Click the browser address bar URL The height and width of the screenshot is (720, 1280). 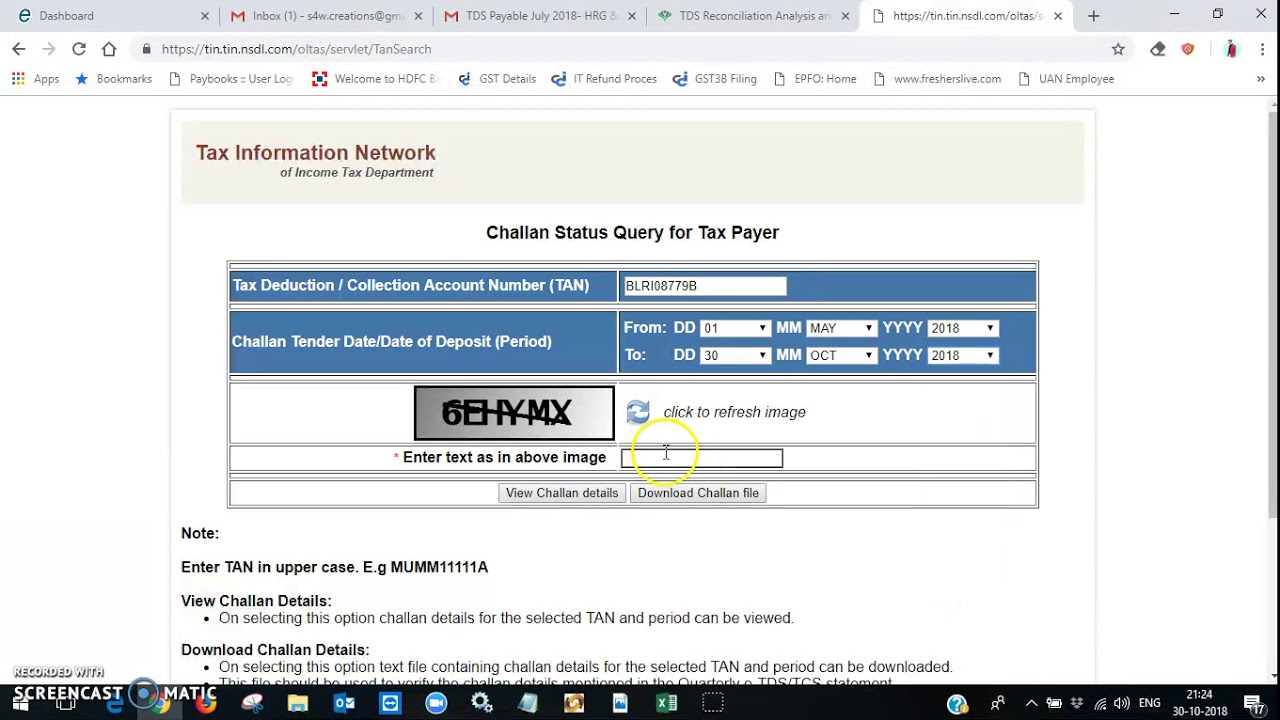coord(296,49)
